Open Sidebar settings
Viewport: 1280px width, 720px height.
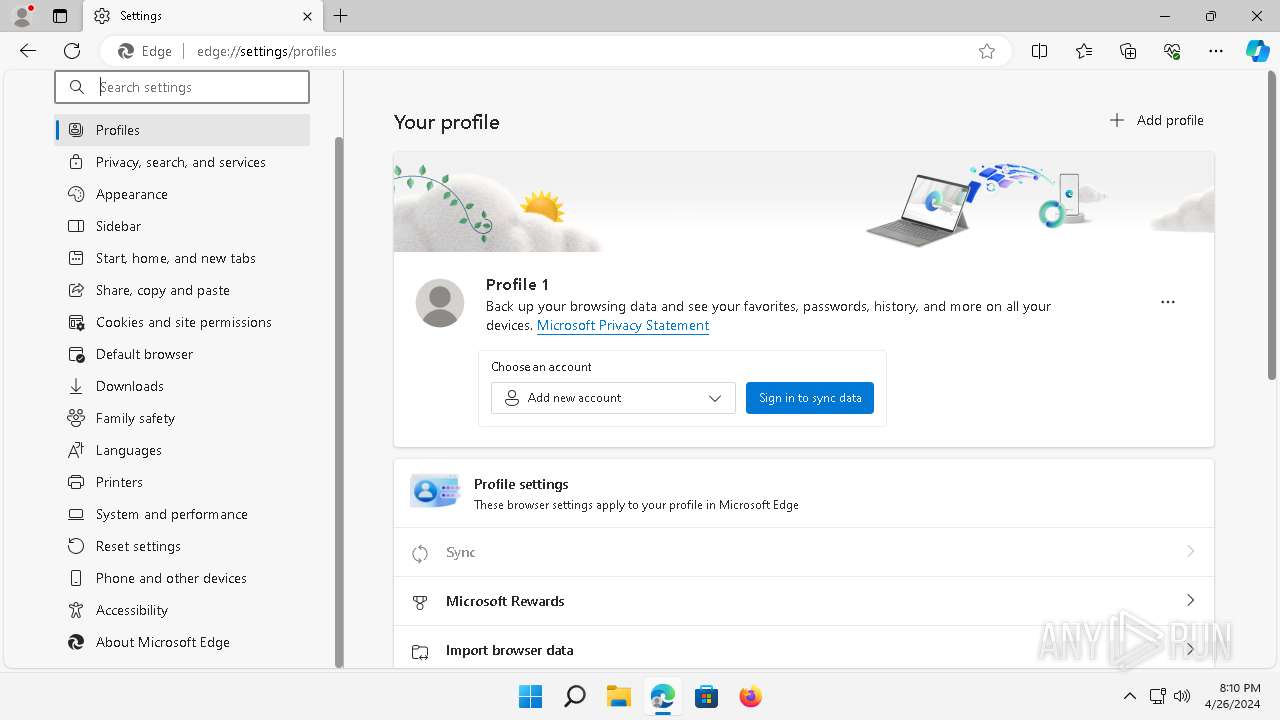pos(182,226)
